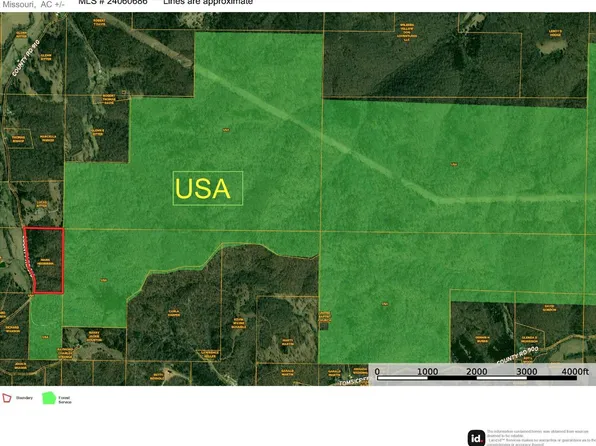Click the 'Lines are approximate' header text
The height and width of the screenshot is (446, 596).
208,2
